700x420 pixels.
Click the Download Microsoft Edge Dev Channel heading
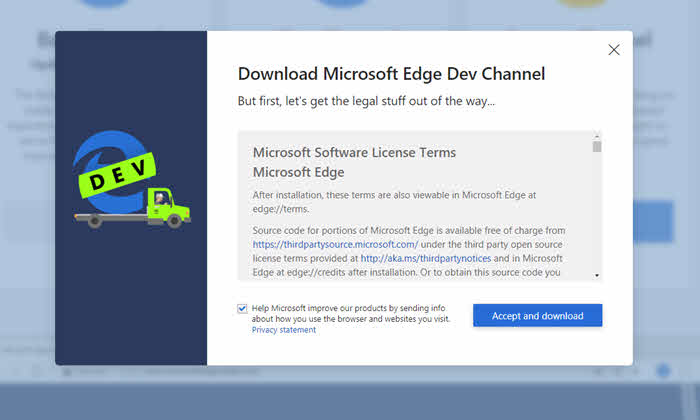click(391, 74)
